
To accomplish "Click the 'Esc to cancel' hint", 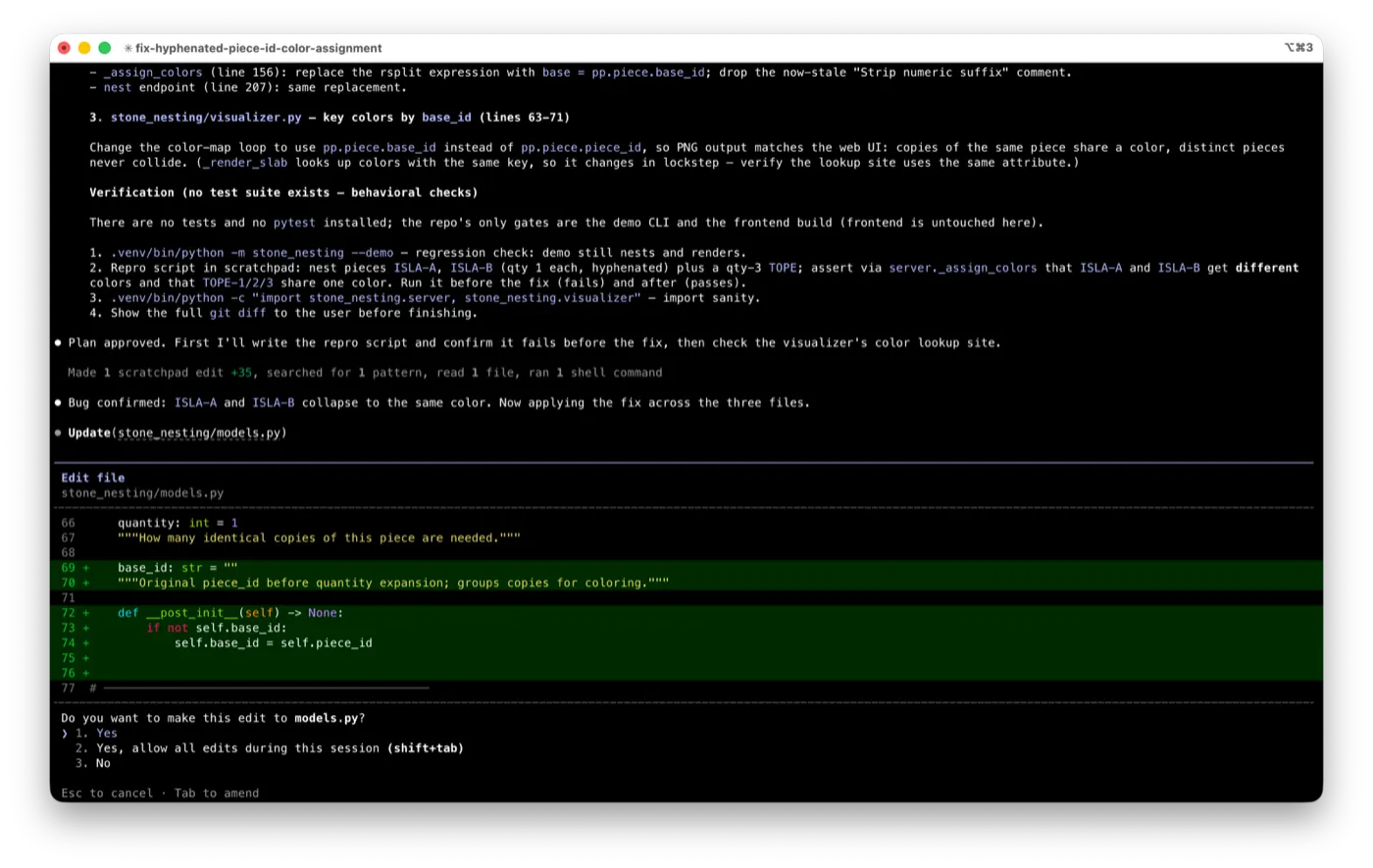I will (107, 792).
